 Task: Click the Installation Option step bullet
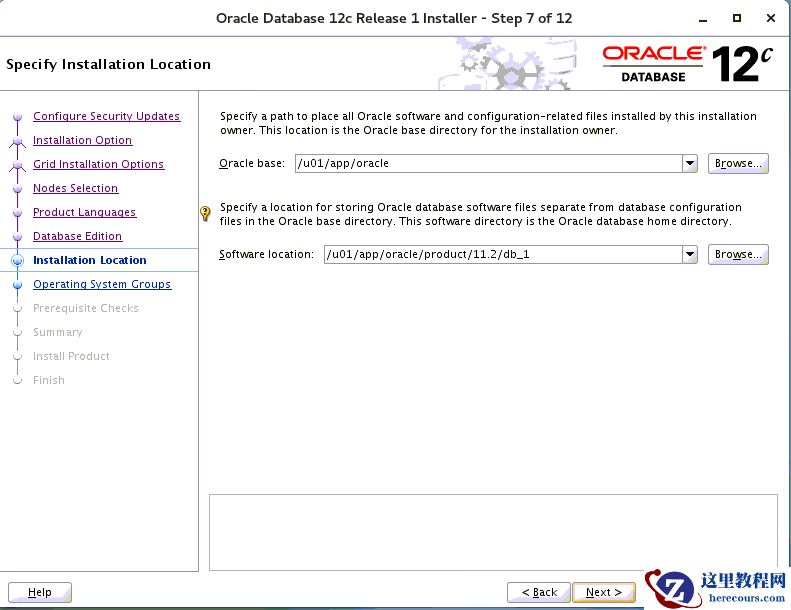(x=18, y=141)
